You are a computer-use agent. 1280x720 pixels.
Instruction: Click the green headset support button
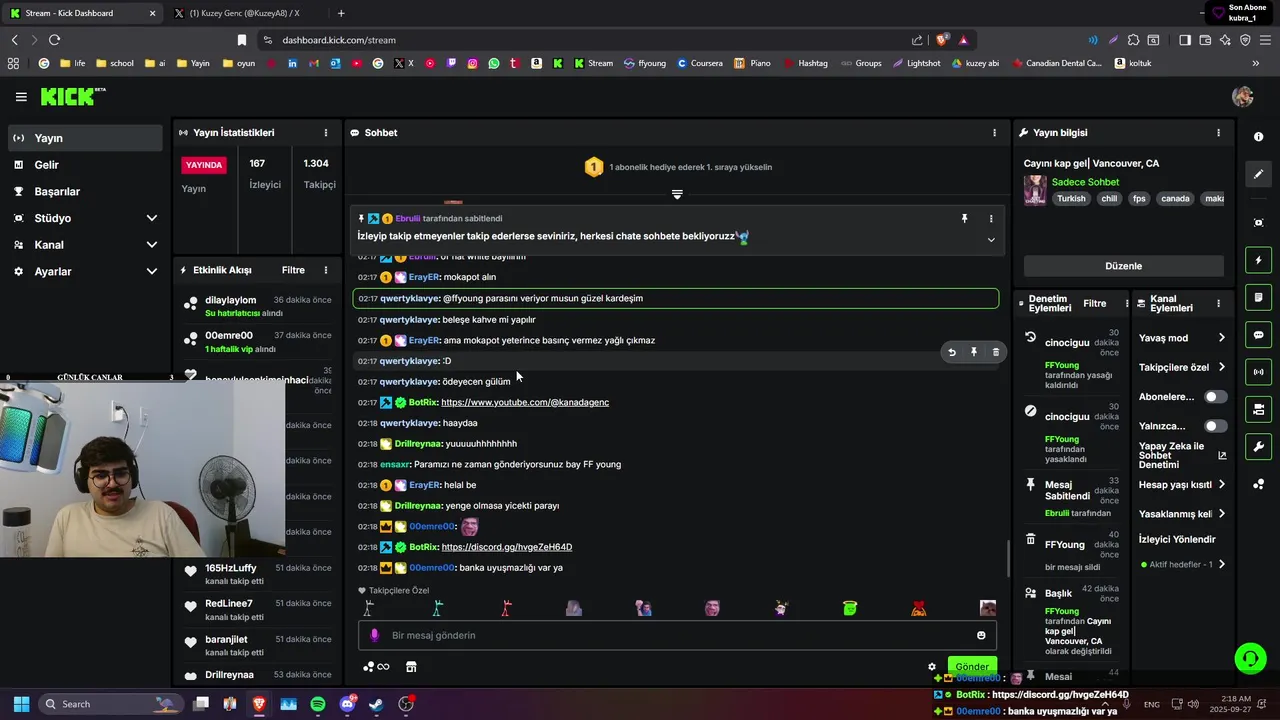point(1250,658)
